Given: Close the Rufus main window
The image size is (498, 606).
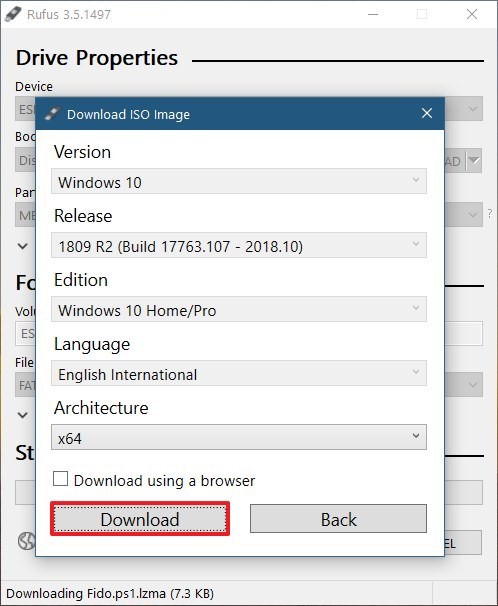Looking at the screenshot, I should 472,14.
